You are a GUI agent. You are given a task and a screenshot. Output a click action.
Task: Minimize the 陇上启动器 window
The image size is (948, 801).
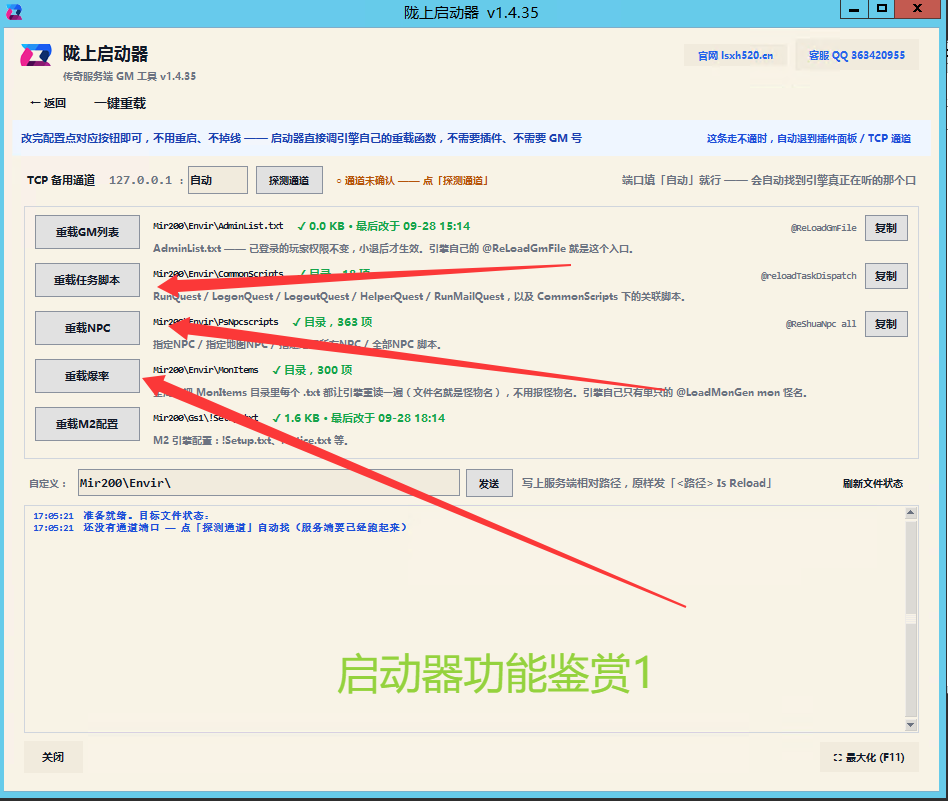point(854,9)
